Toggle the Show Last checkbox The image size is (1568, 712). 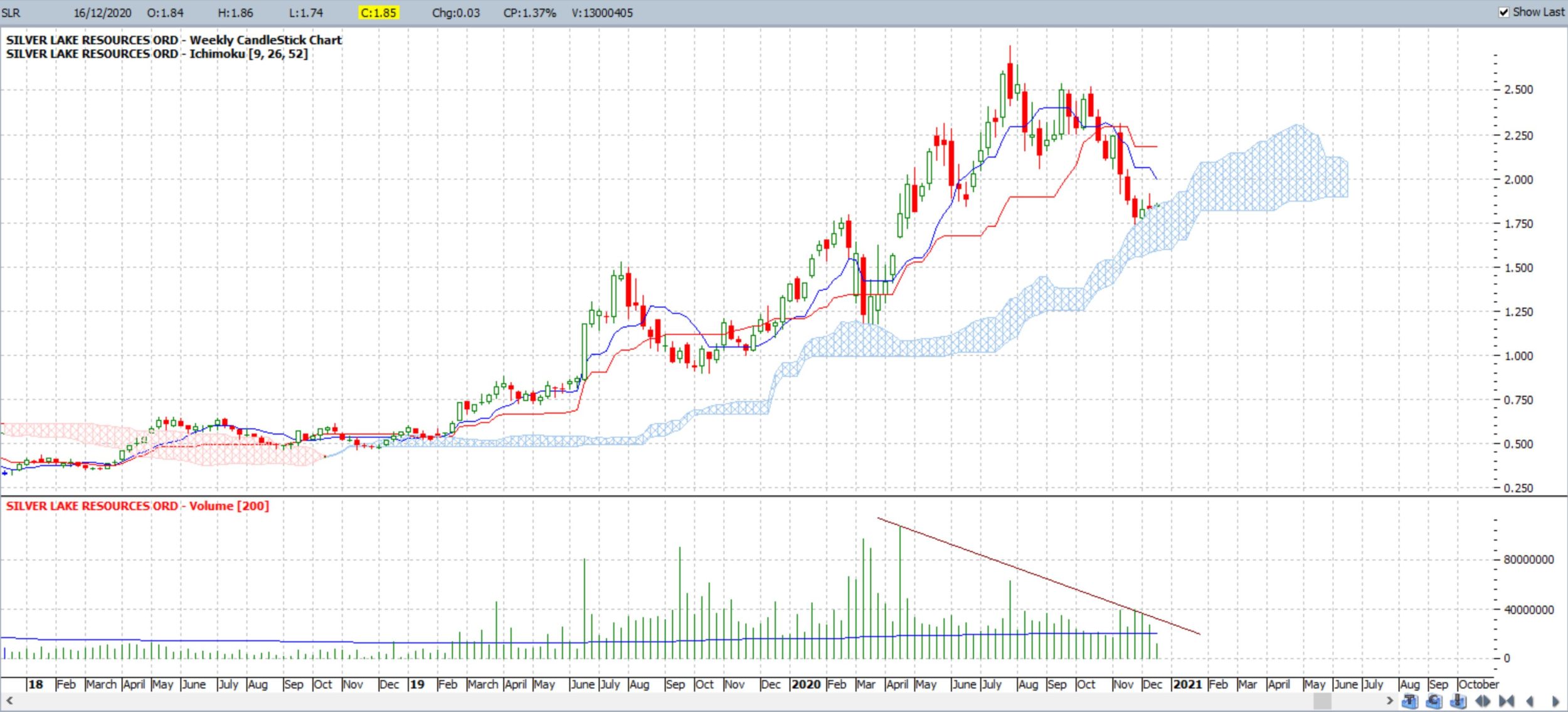tap(1504, 12)
